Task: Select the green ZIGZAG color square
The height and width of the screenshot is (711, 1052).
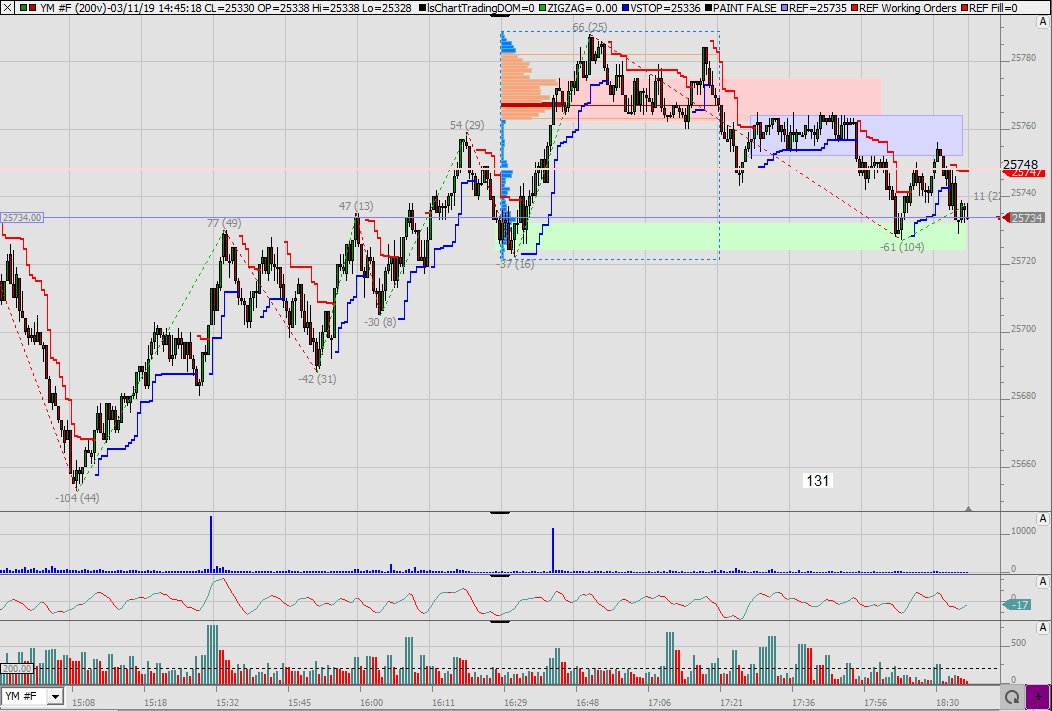Action: click(542, 8)
